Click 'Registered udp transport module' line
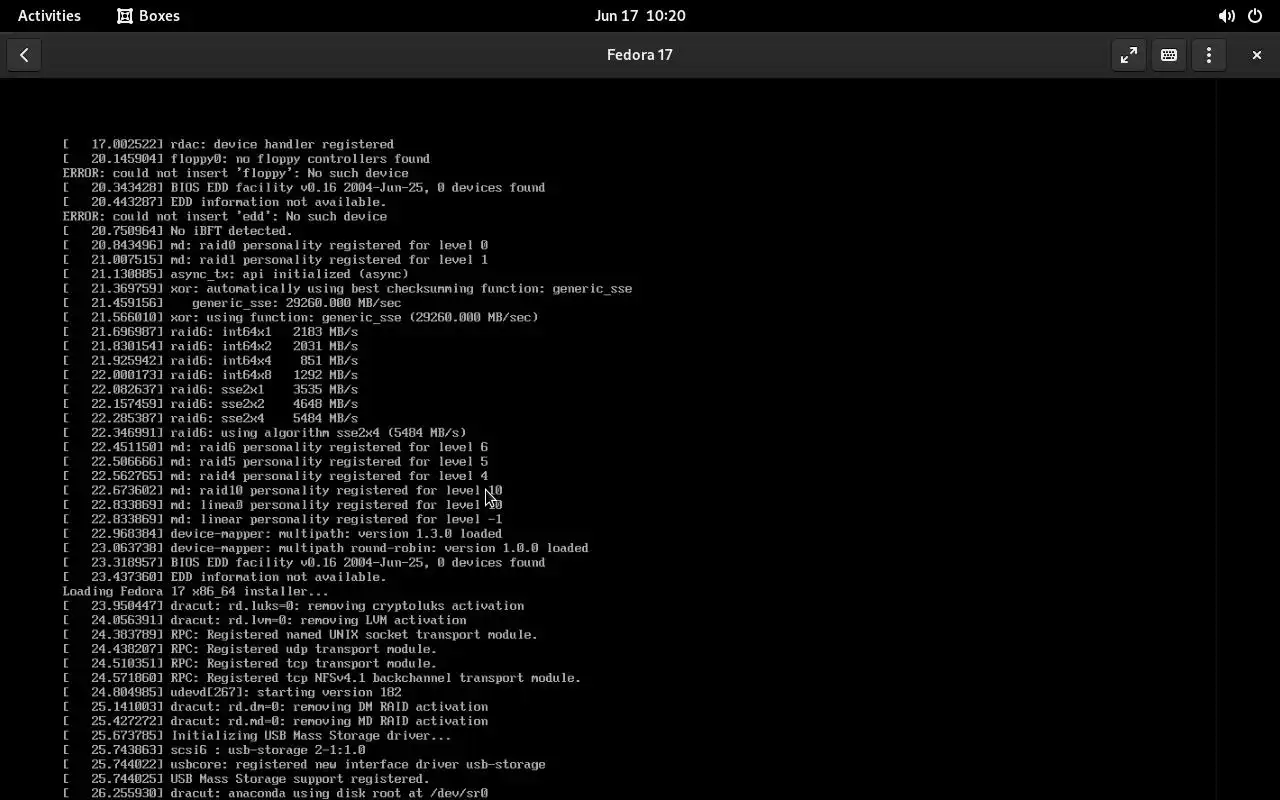1280x800 pixels. [249, 649]
